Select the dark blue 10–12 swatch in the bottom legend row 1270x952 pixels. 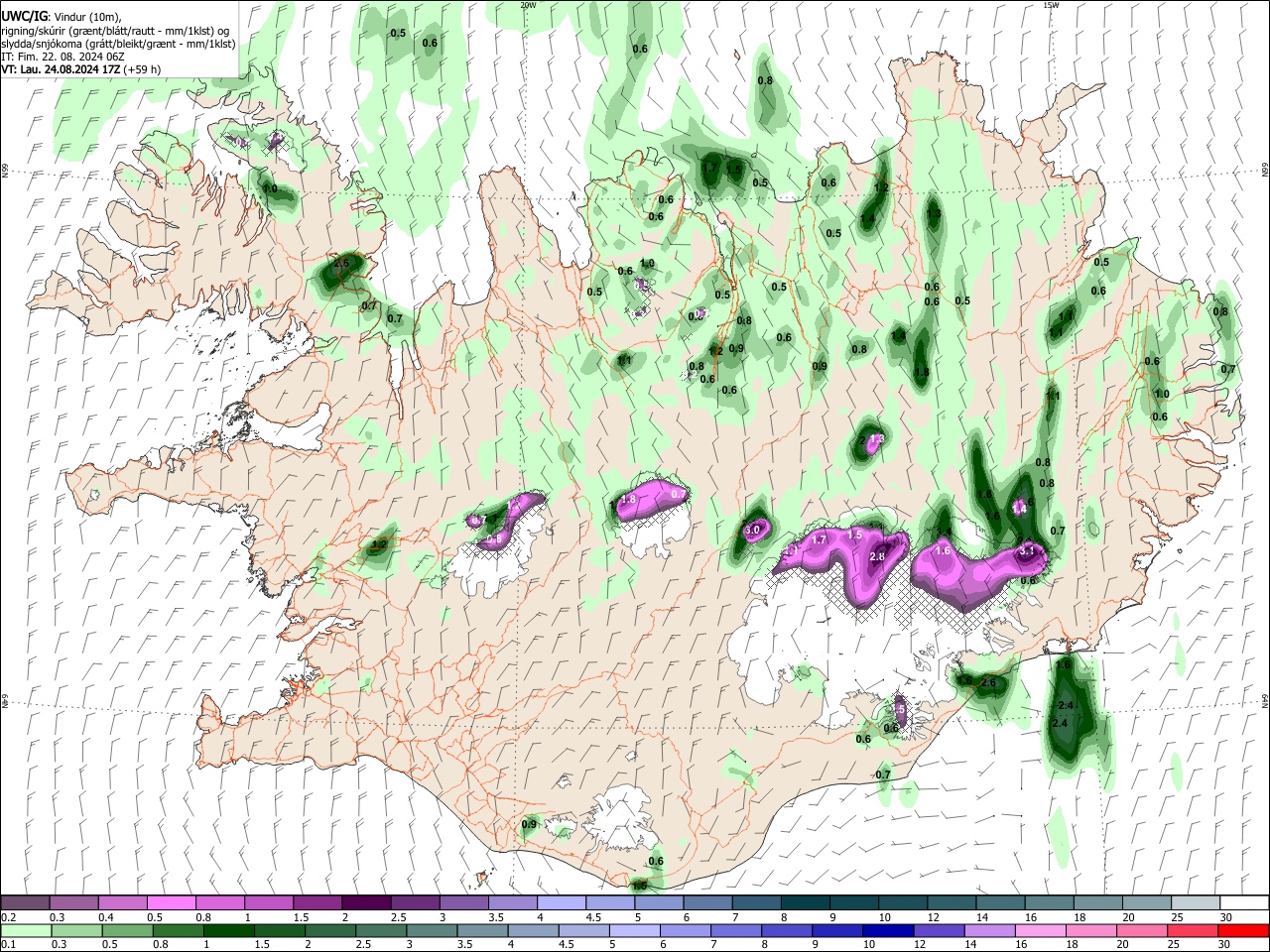coord(886,930)
